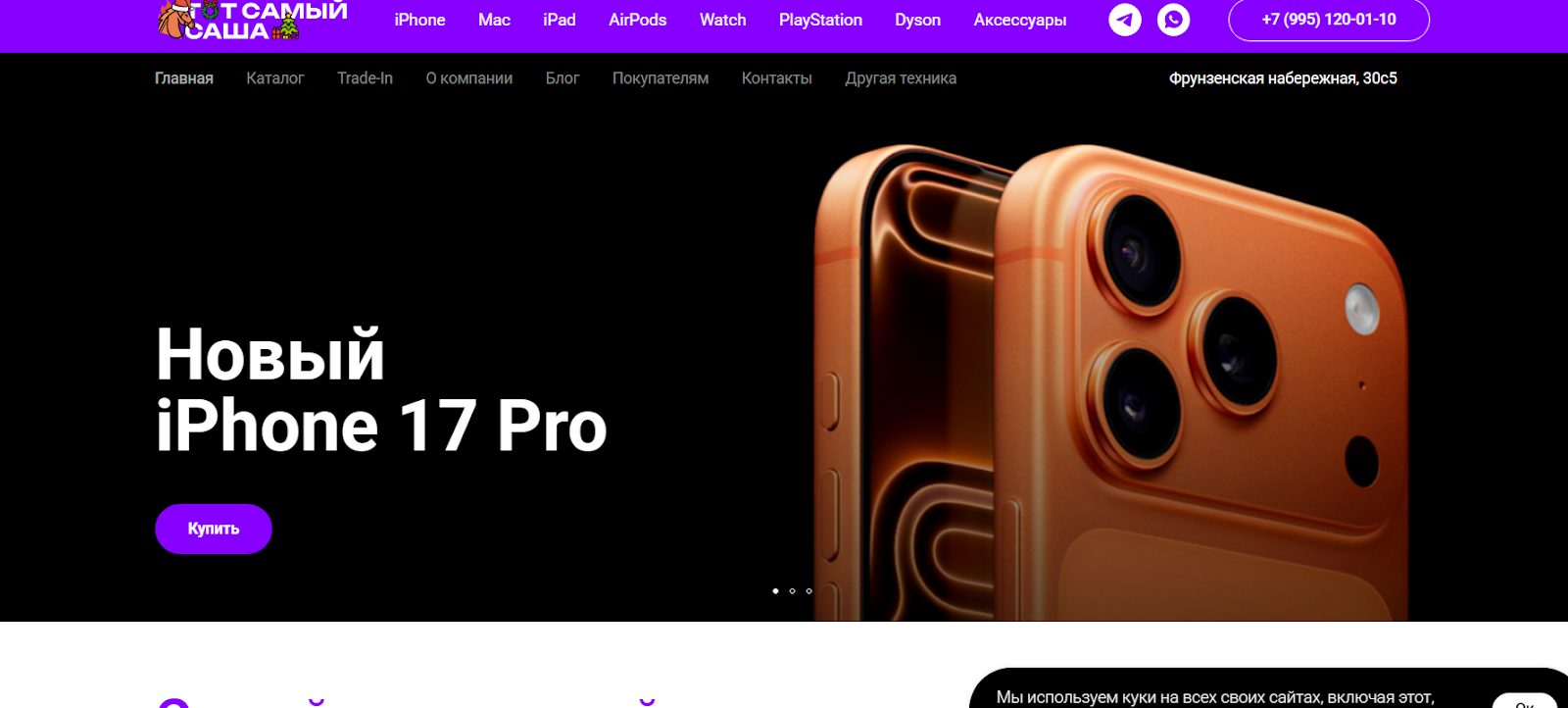1568x708 pixels.
Task: Open the PlayStation category
Action: (x=820, y=20)
